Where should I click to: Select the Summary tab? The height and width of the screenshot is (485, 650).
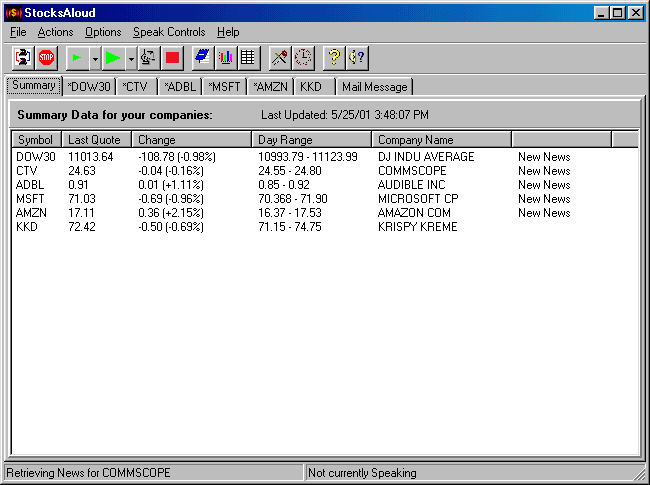coord(34,85)
